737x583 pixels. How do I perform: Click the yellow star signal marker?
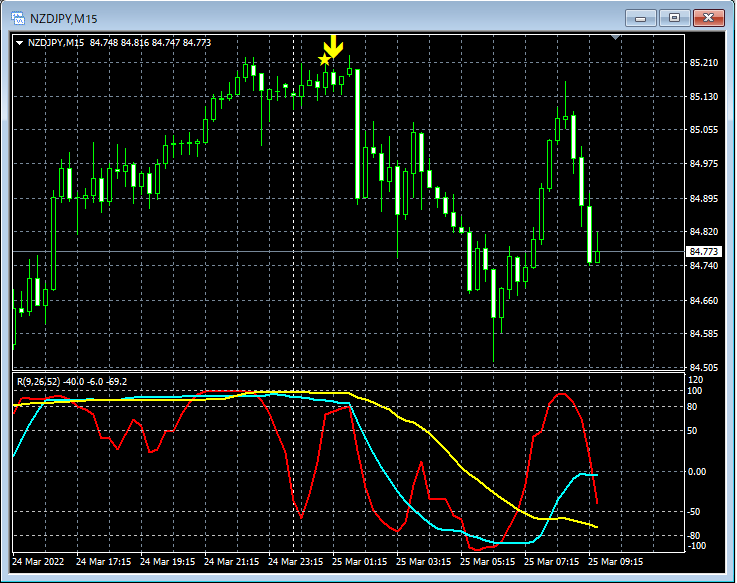coord(324,60)
